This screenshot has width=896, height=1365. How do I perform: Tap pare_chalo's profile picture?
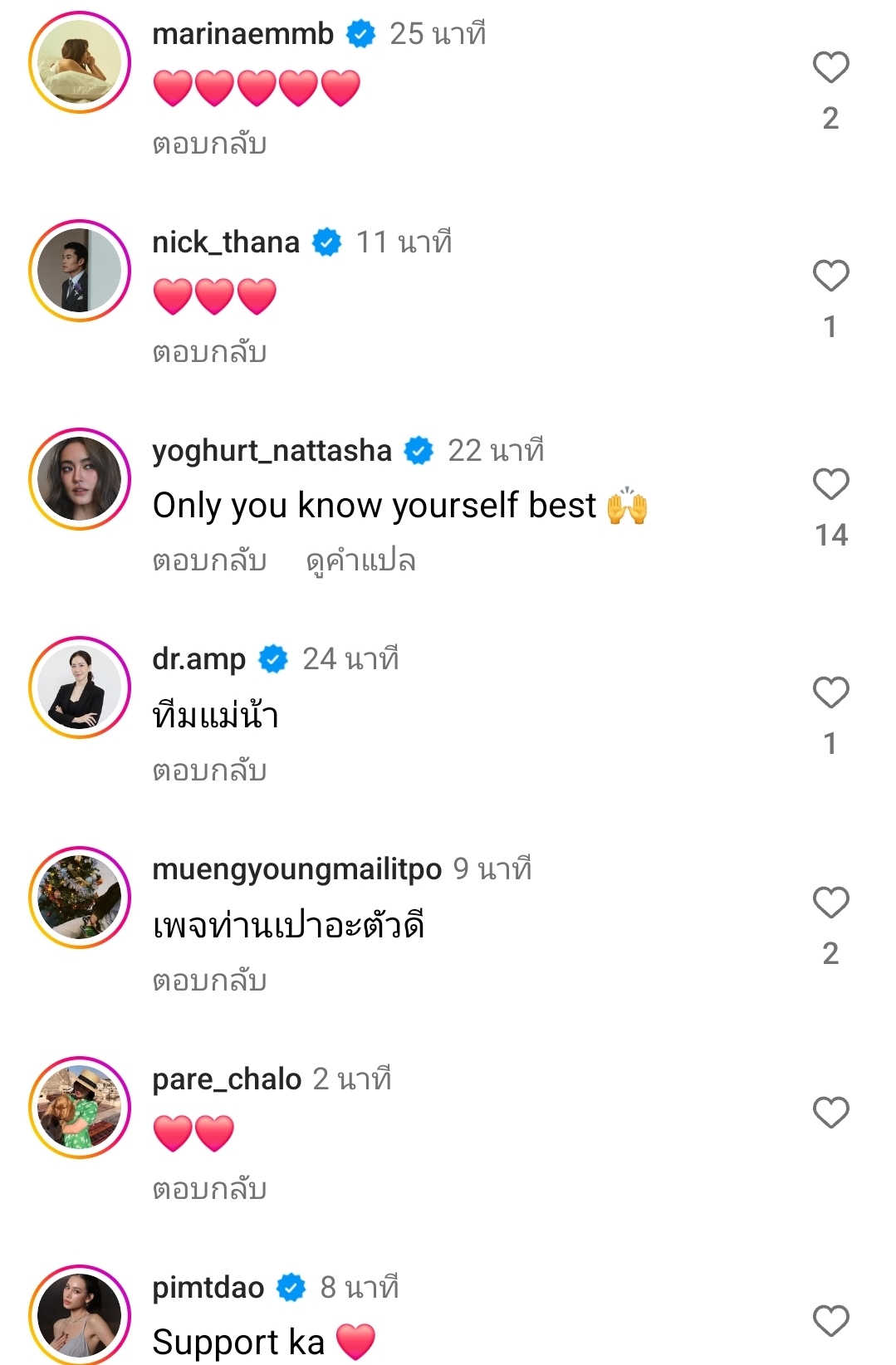pos(80,1108)
